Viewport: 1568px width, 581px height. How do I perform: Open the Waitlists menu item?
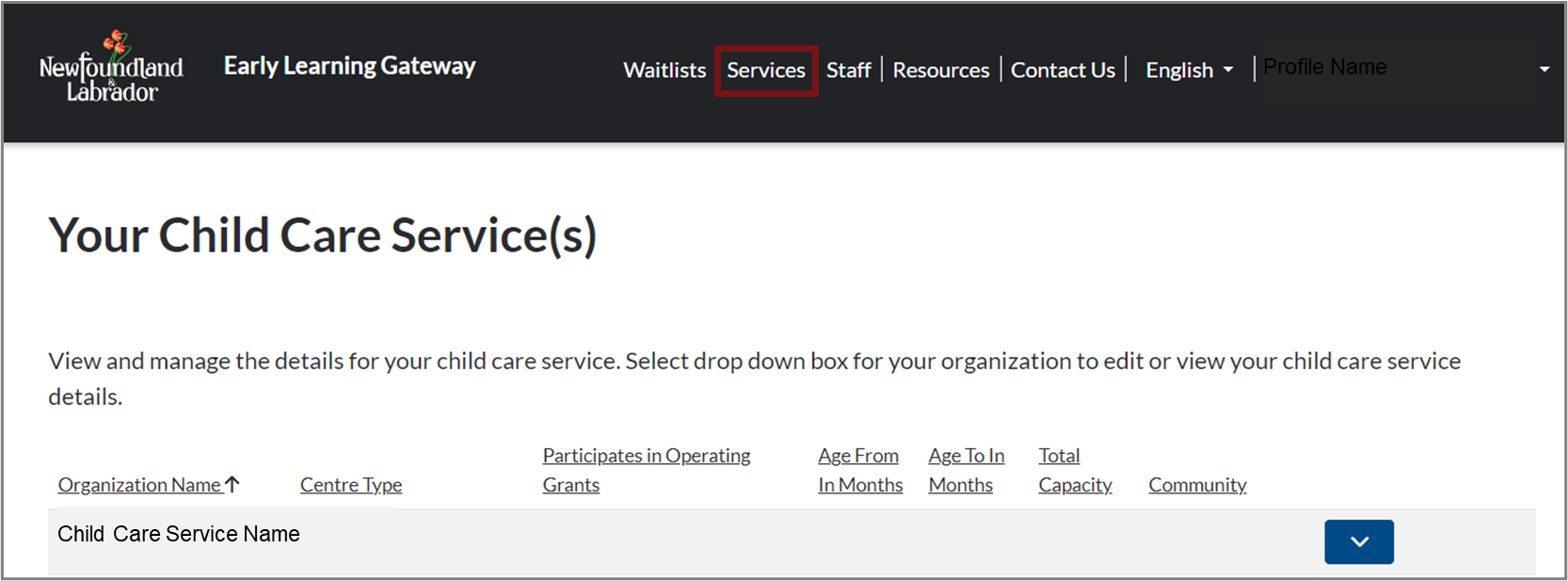[664, 71]
